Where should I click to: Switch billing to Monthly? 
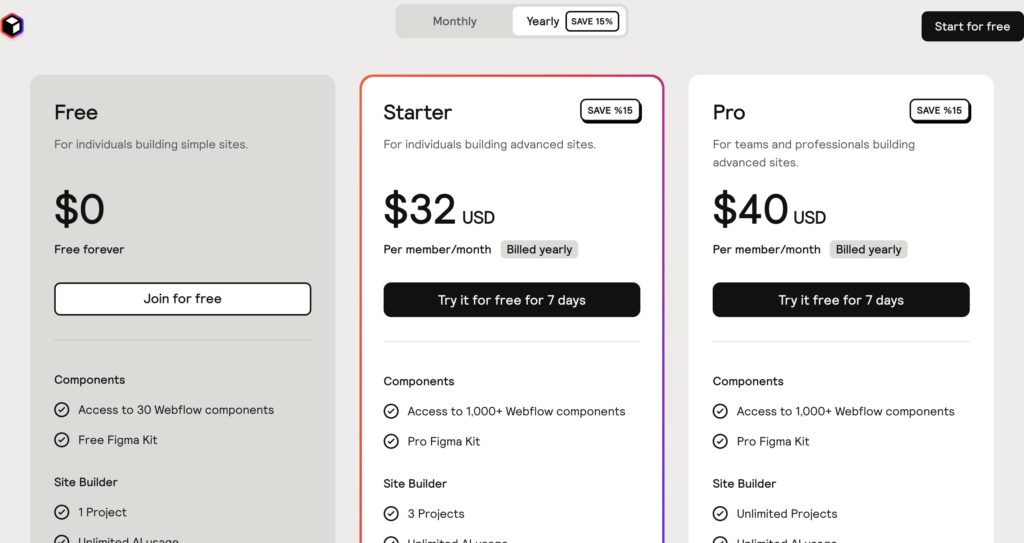pyautogui.click(x=455, y=21)
